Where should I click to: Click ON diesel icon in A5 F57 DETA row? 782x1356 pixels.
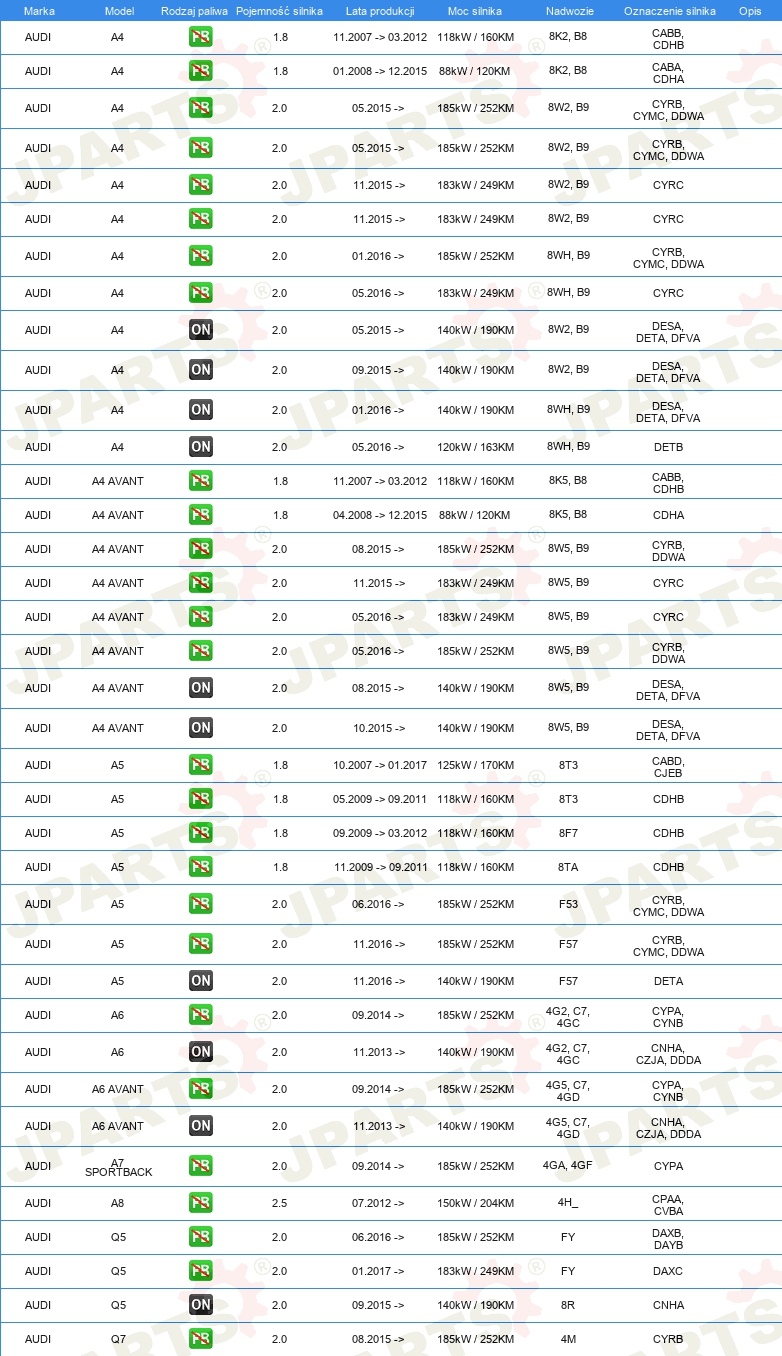click(x=201, y=981)
